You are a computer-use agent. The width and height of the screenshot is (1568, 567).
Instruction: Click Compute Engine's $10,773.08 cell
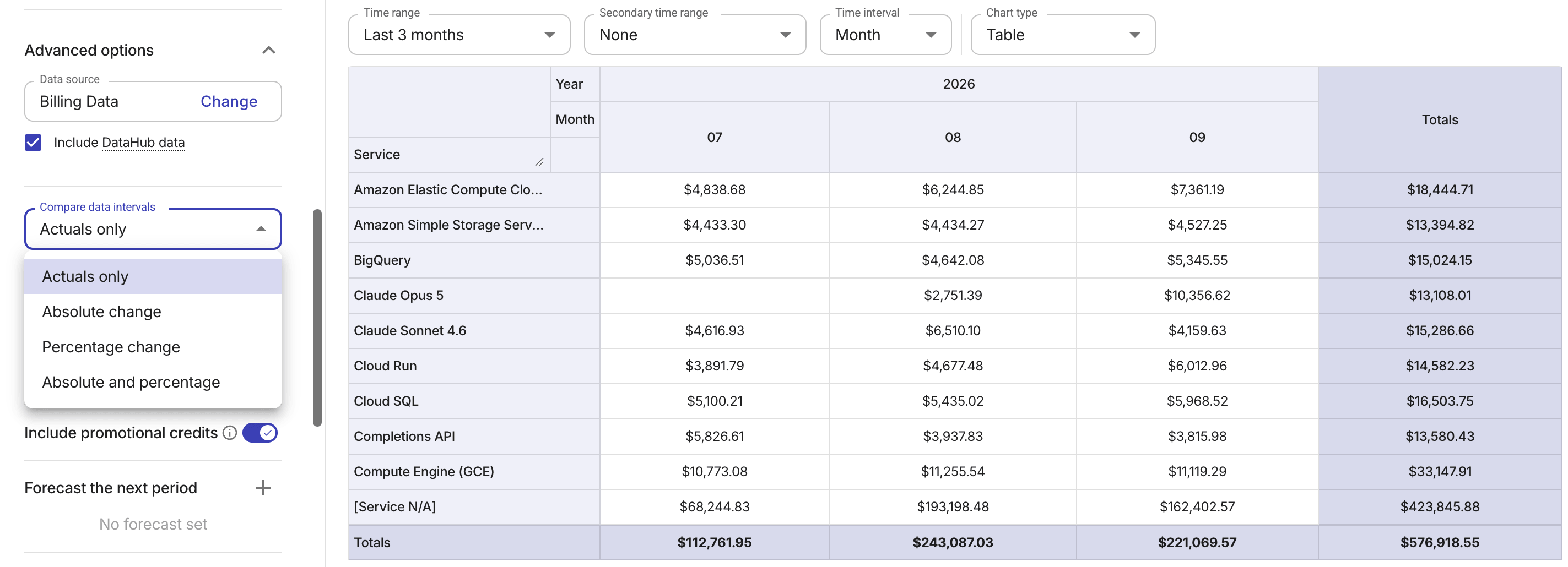(x=715, y=472)
